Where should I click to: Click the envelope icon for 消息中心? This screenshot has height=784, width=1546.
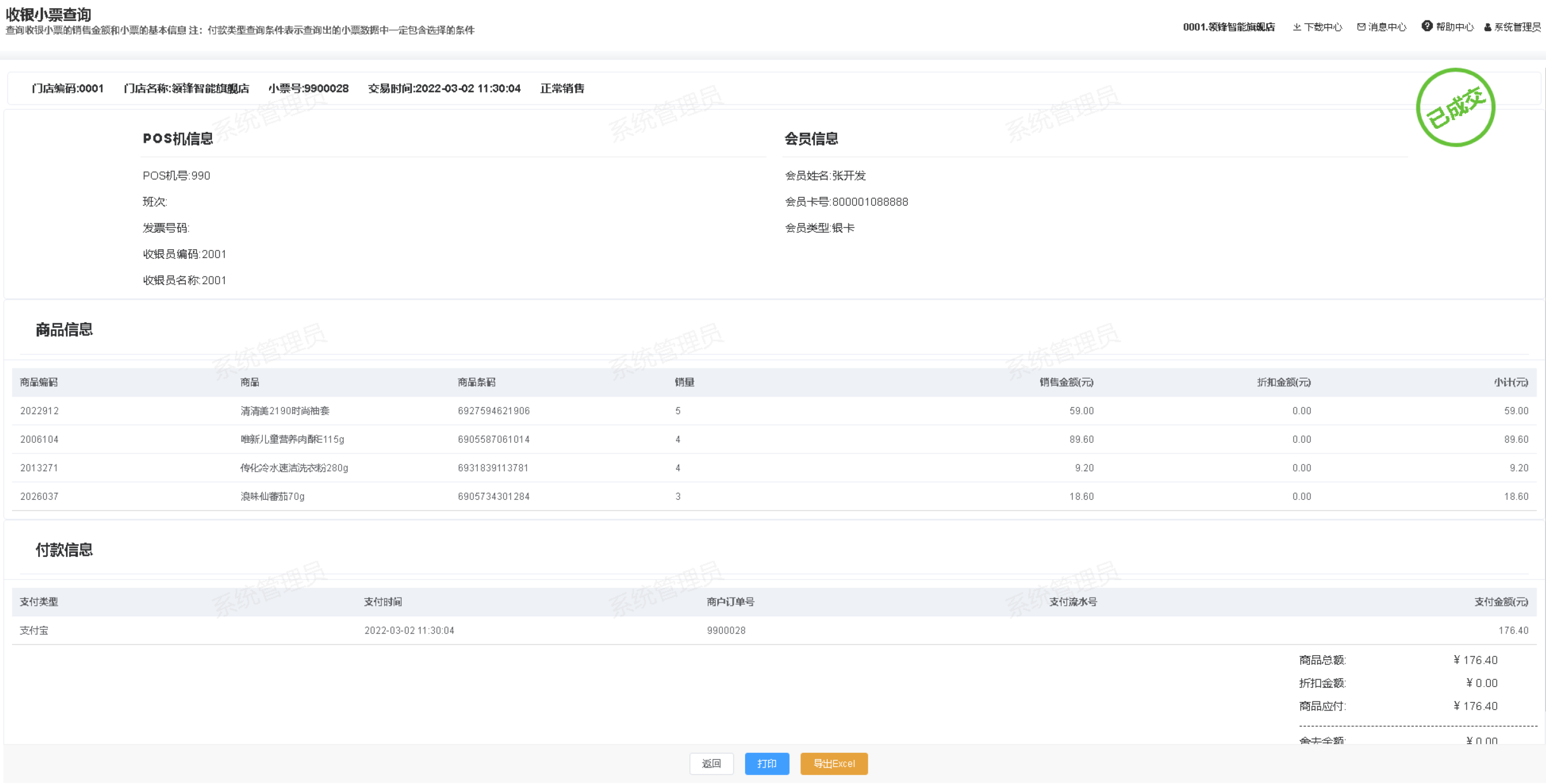(1361, 27)
